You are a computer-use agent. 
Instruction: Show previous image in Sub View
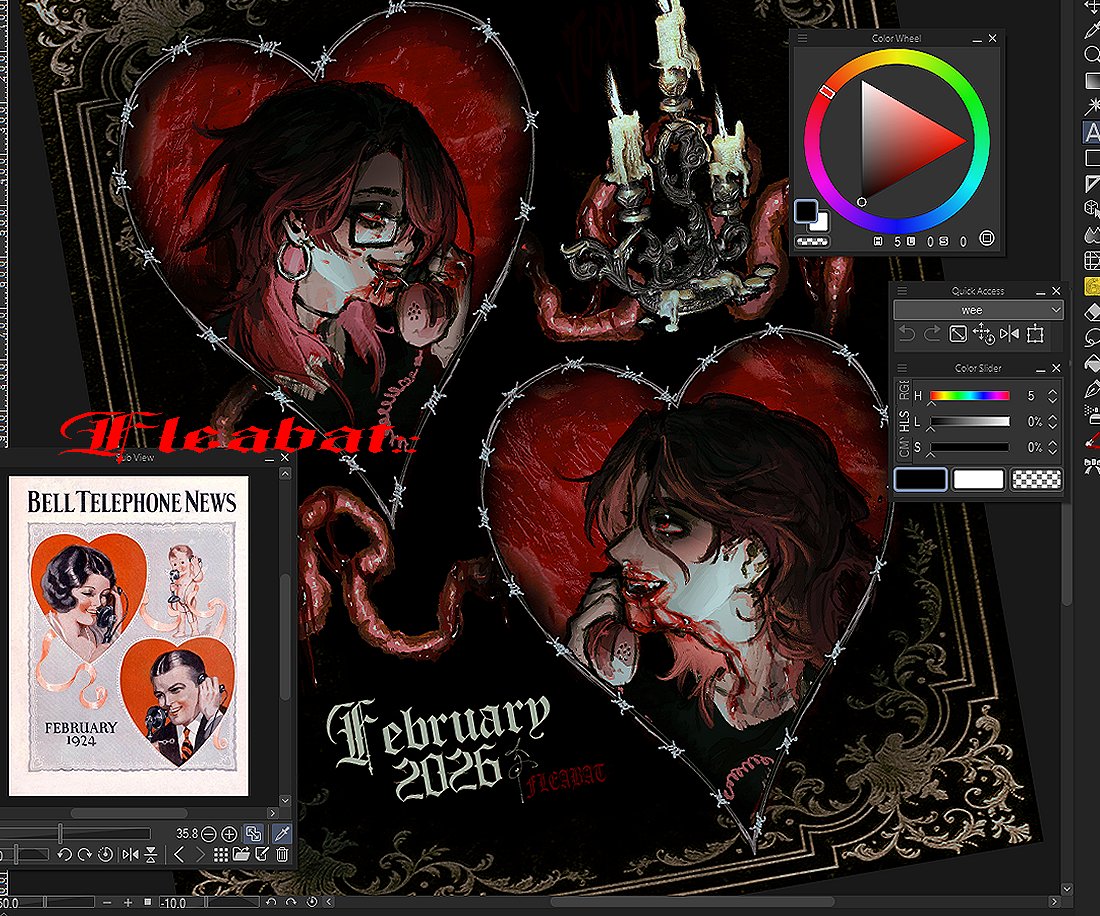click(179, 854)
